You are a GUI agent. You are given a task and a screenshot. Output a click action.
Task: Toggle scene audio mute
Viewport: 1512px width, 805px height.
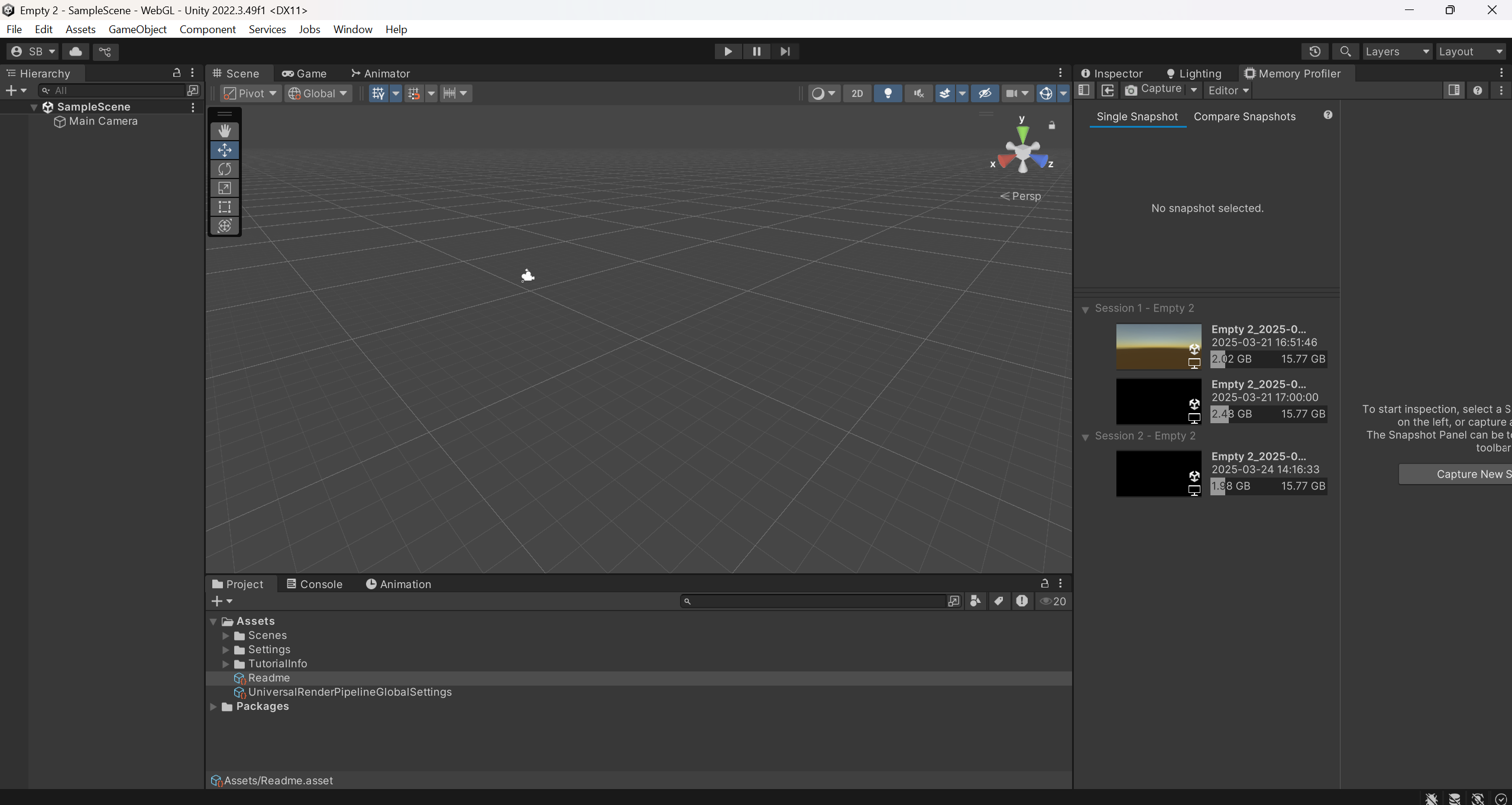(918, 93)
